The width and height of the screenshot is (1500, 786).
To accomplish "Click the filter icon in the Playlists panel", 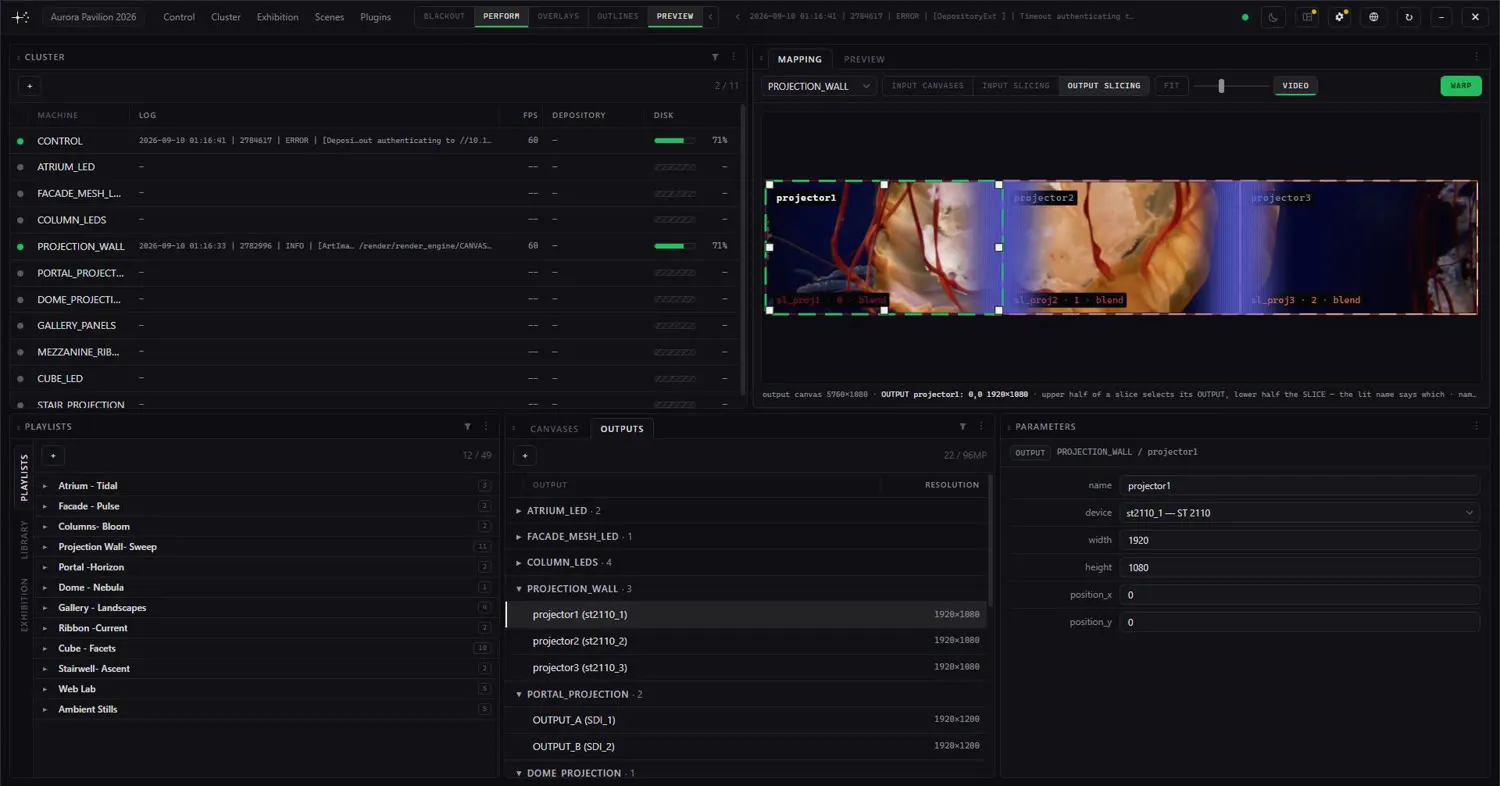I will (x=467, y=427).
